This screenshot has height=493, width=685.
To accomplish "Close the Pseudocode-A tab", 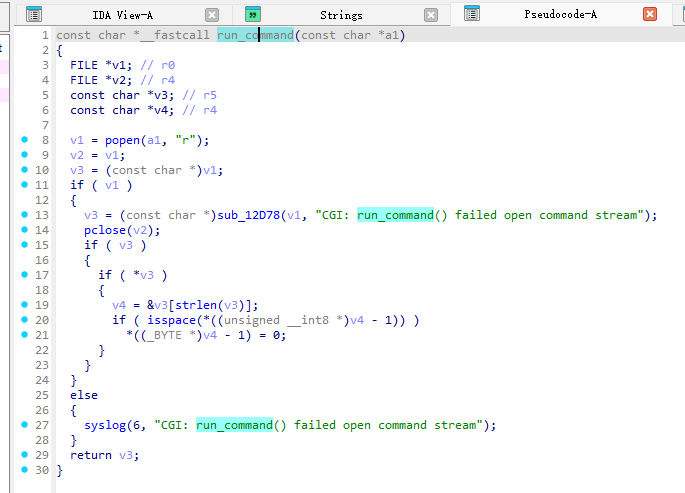I will click(x=650, y=15).
